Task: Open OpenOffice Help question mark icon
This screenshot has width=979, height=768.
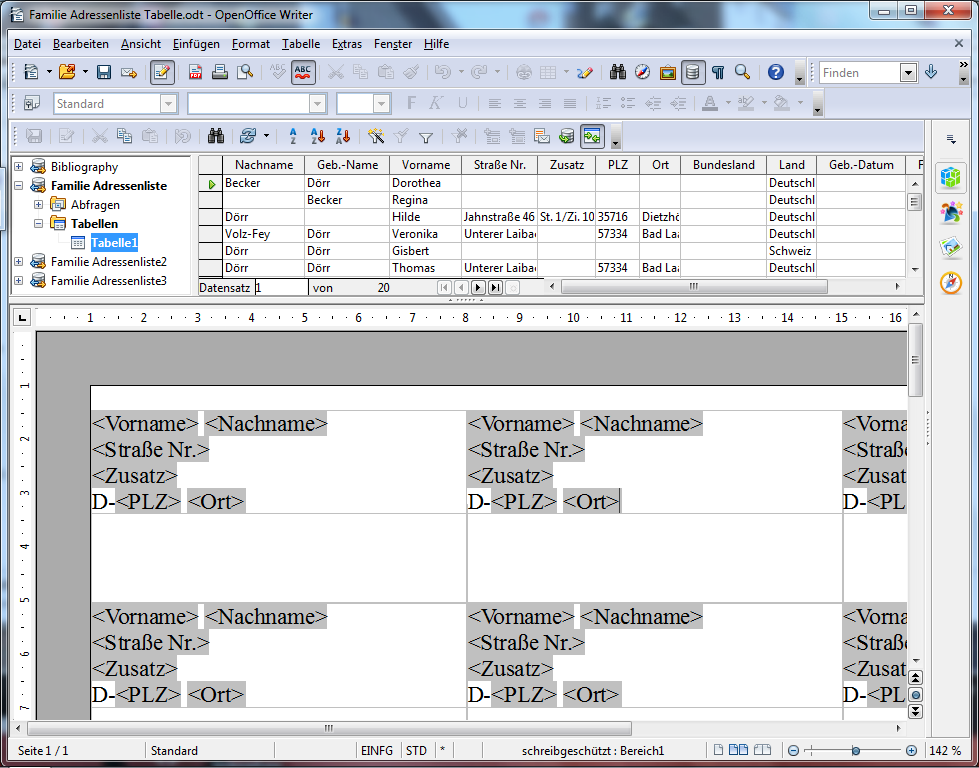Action: tap(775, 72)
